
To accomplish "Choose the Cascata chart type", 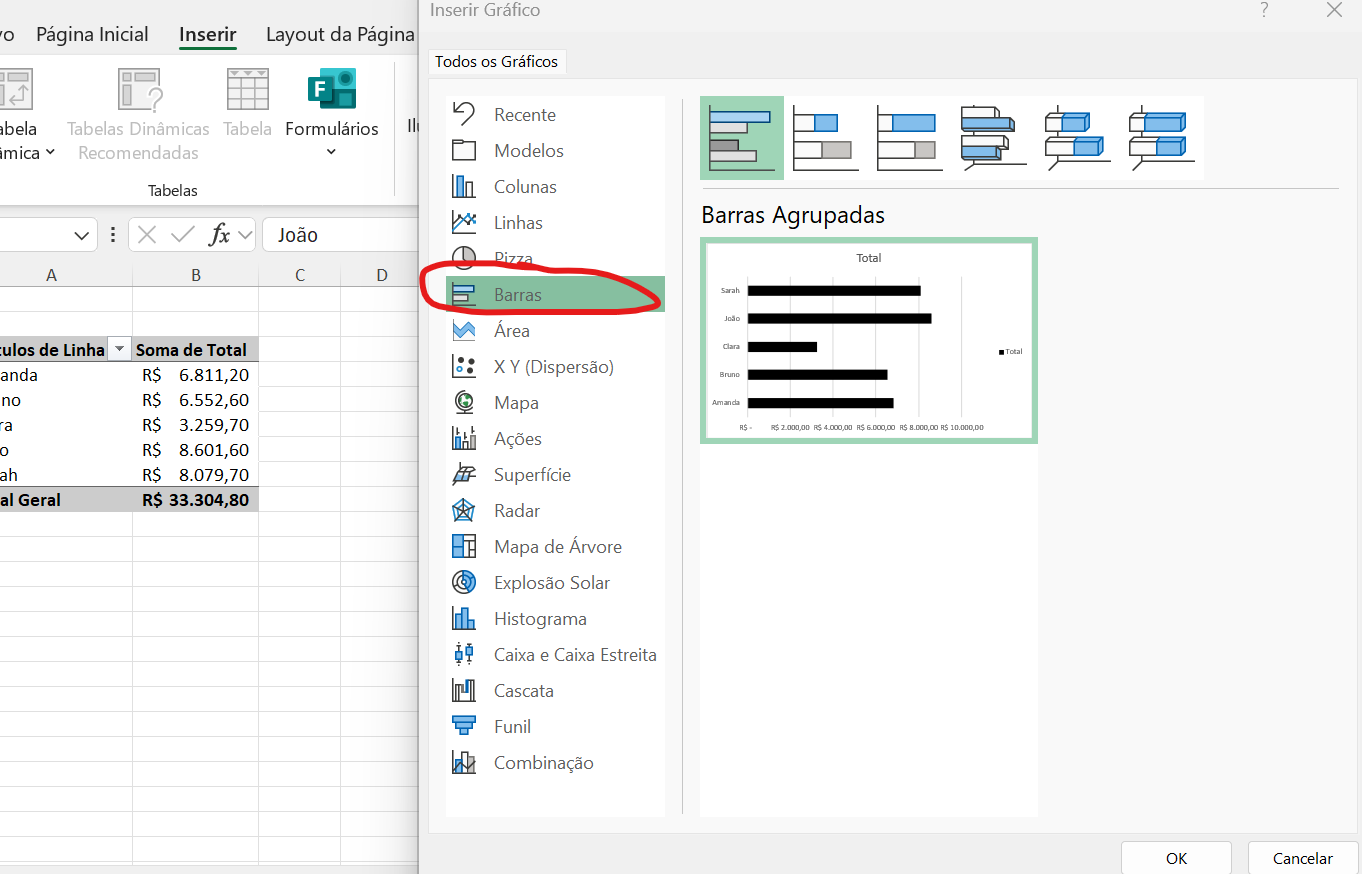I will point(555,691).
